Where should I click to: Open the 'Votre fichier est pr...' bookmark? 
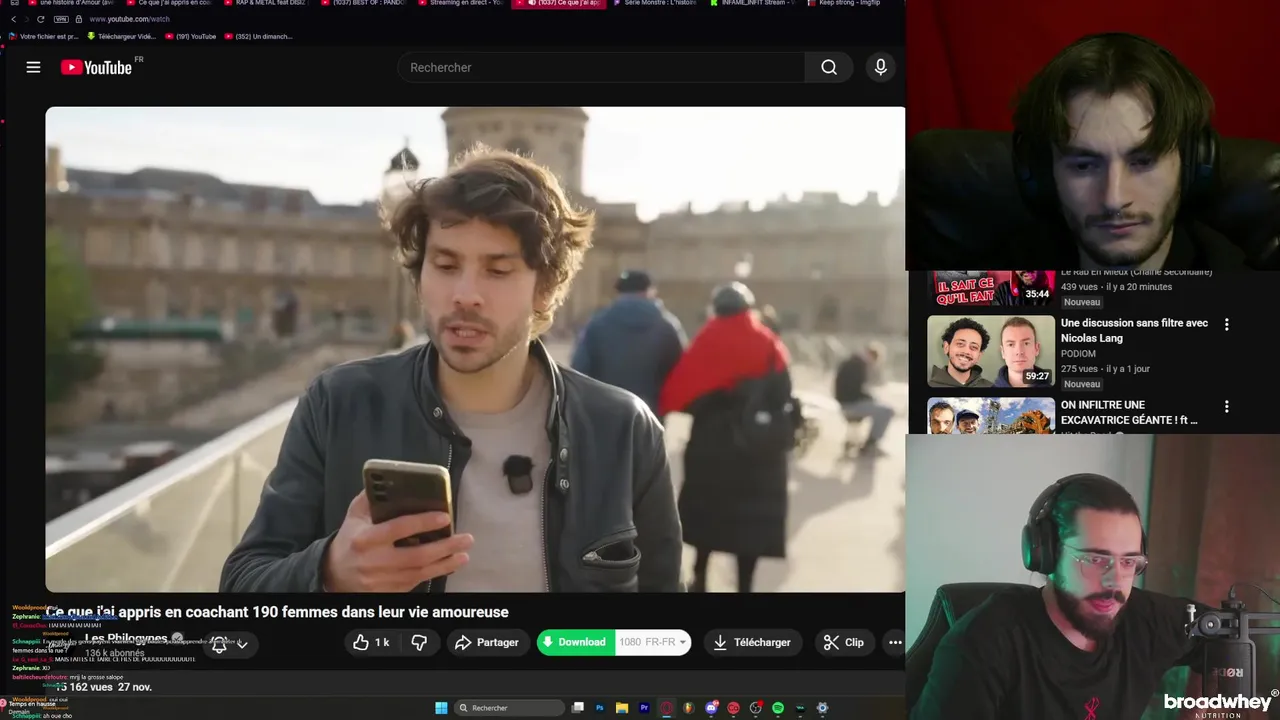pos(43,36)
